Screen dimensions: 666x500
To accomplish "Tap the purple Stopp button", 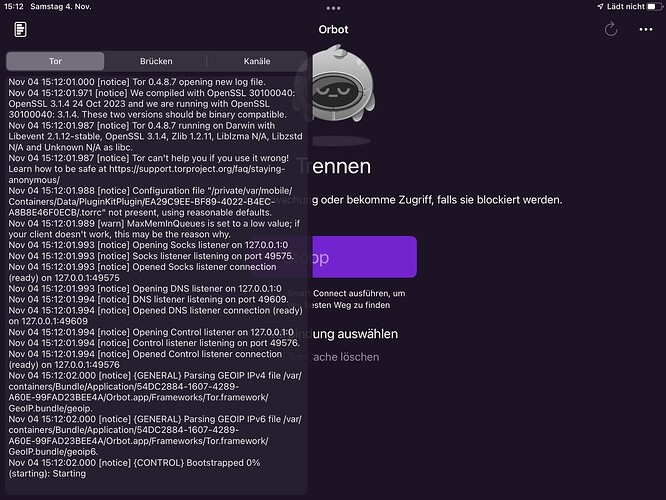I will pos(334,257).
